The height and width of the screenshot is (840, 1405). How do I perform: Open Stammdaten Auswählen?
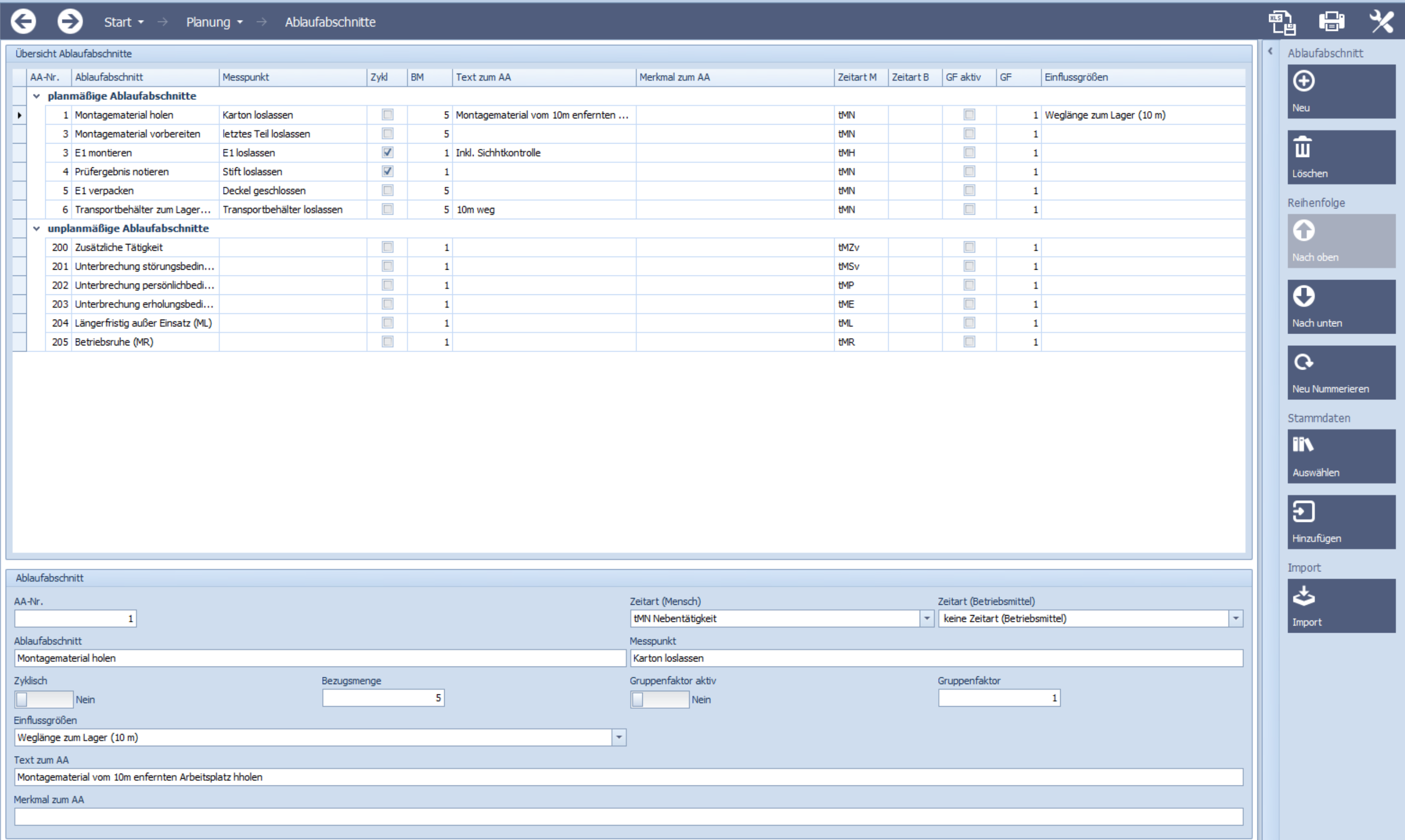point(1341,456)
